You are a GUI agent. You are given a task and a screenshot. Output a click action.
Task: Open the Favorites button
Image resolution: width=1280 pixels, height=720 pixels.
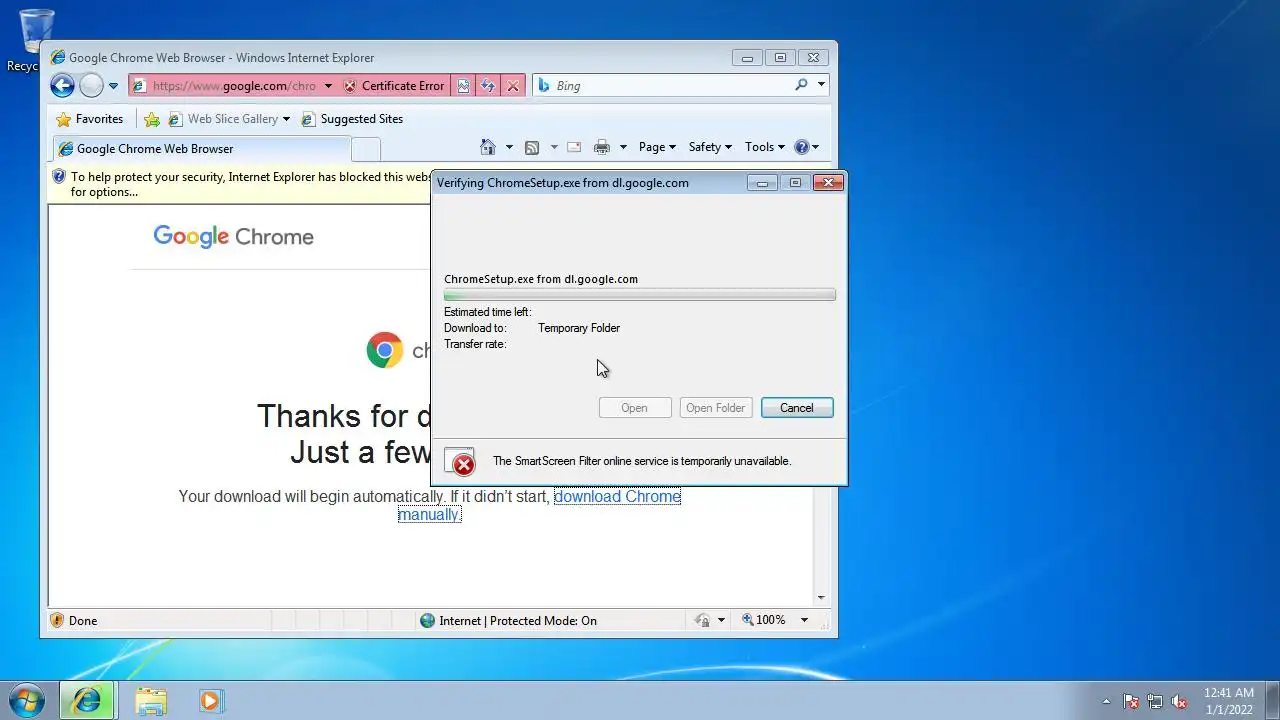[x=90, y=119]
